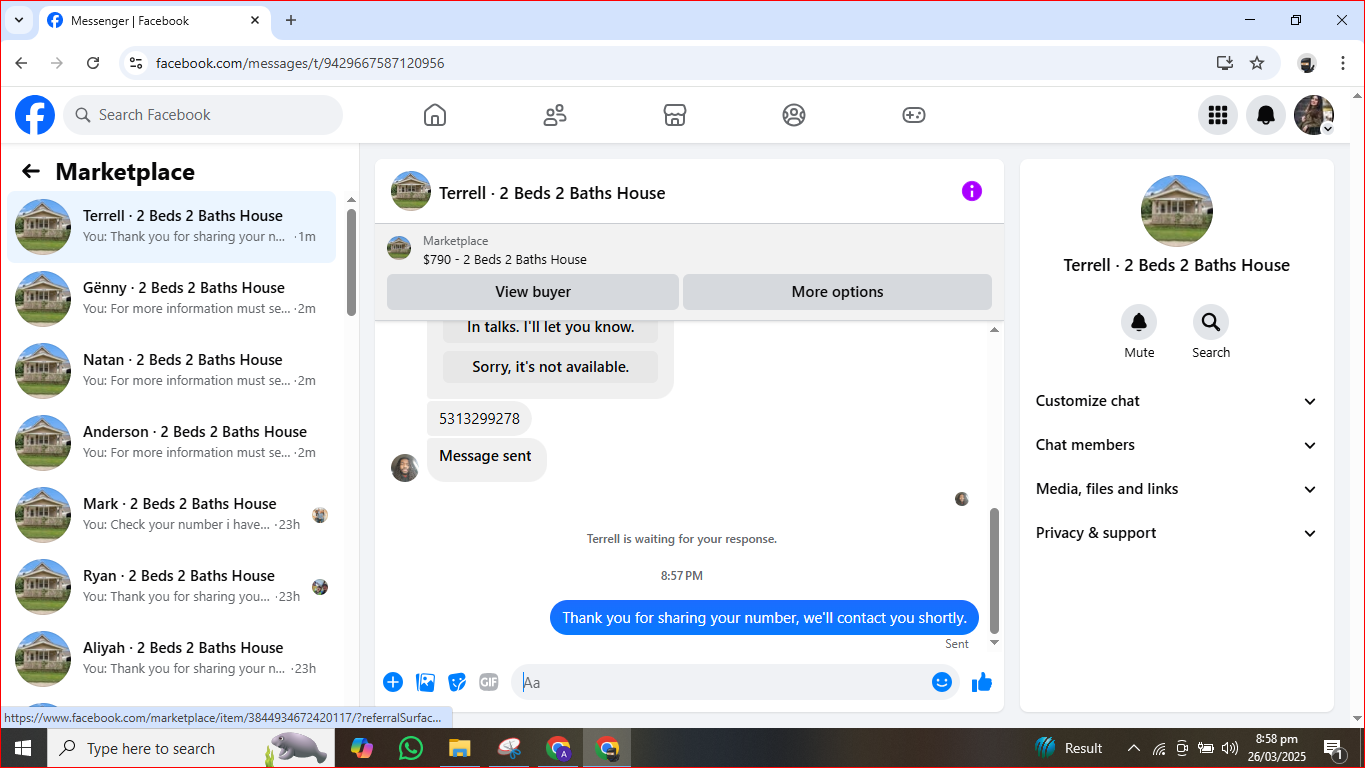Open Chrome three-dot menu
1365x768 pixels.
point(1343,63)
